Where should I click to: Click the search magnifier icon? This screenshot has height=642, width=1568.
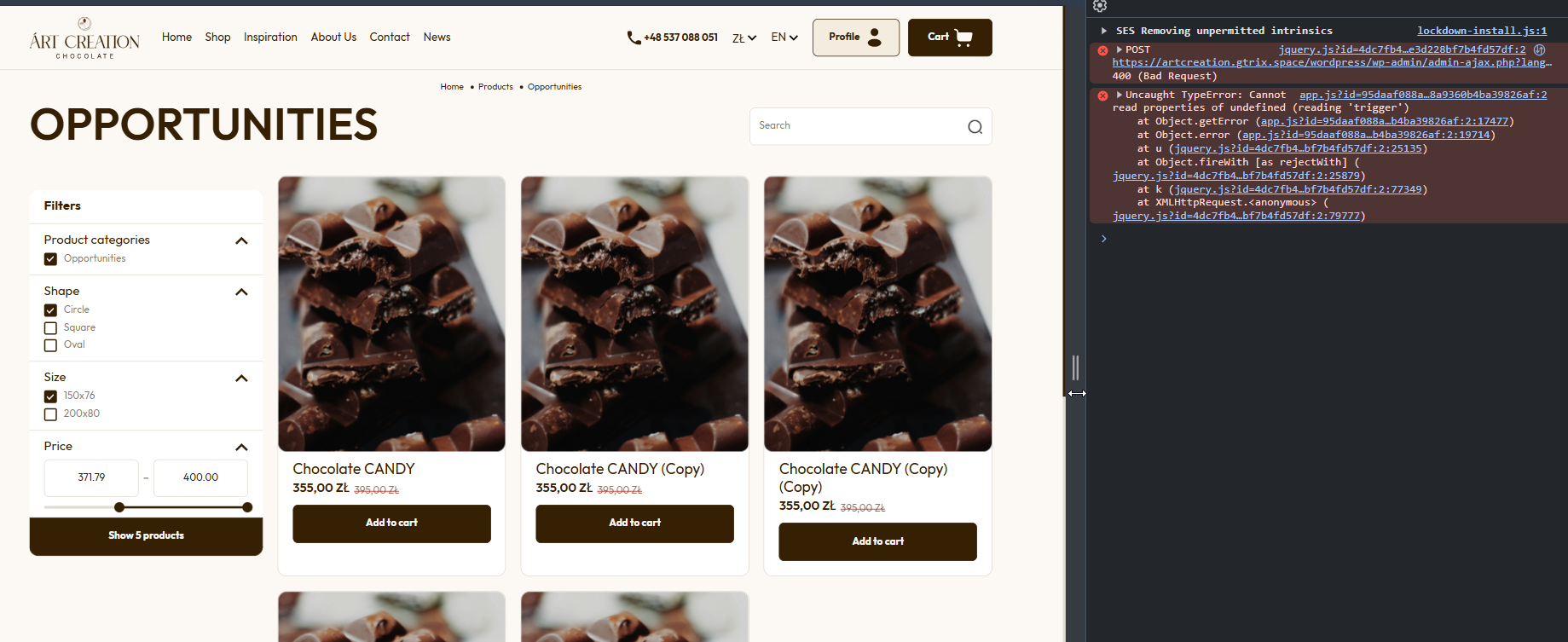pos(975,127)
